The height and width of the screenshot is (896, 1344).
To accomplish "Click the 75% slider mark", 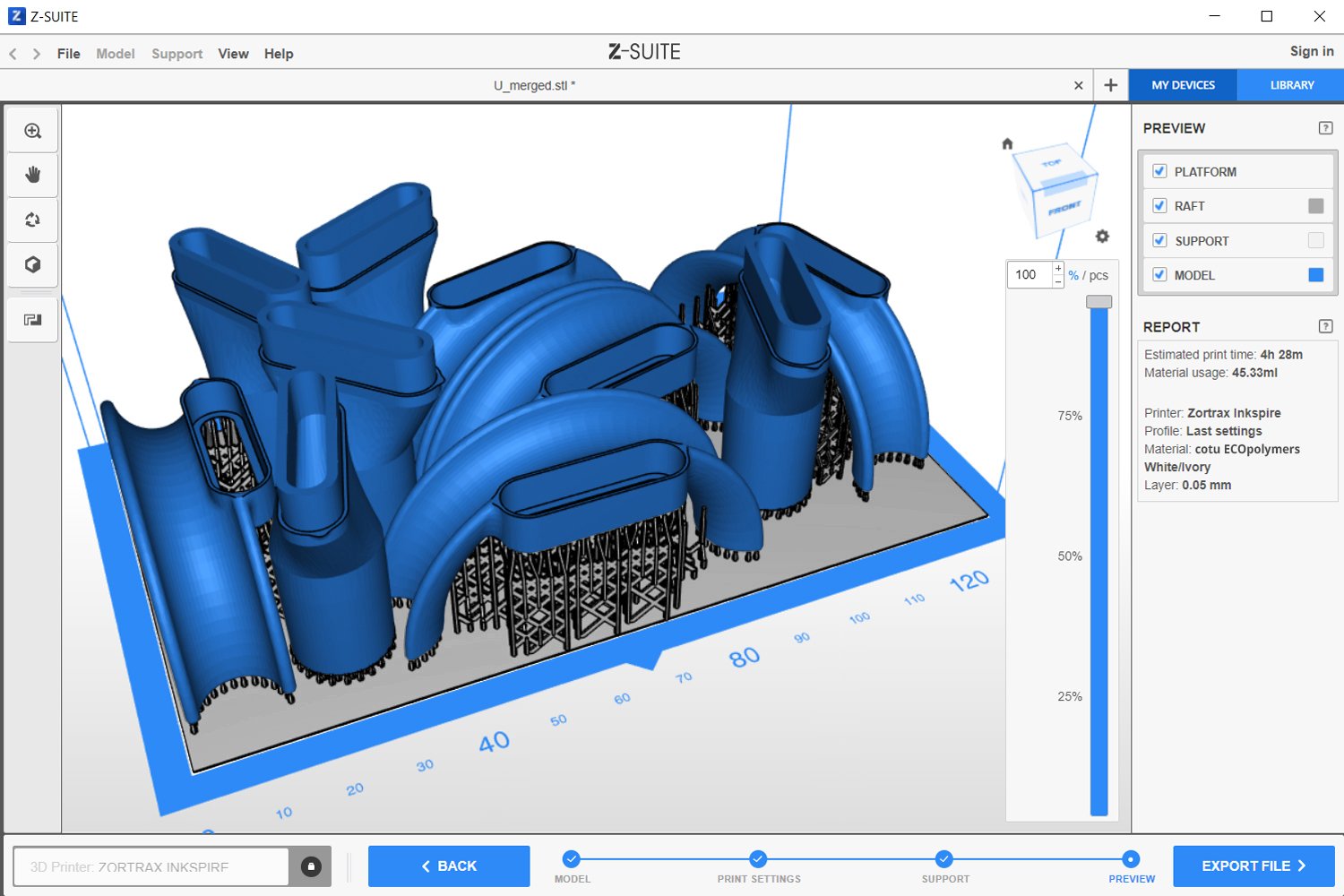I will (1070, 416).
